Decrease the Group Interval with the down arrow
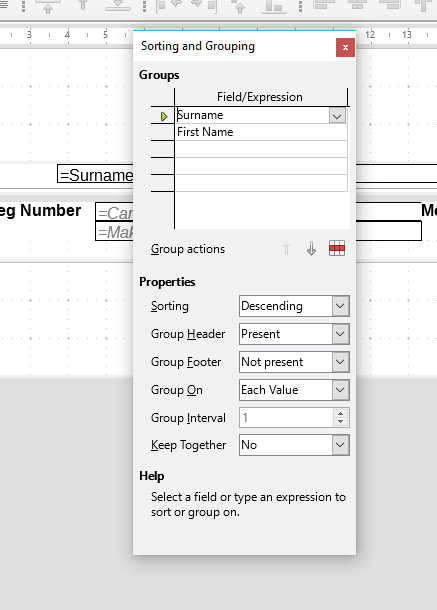The image size is (437, 610). click(x=340, y=422)
